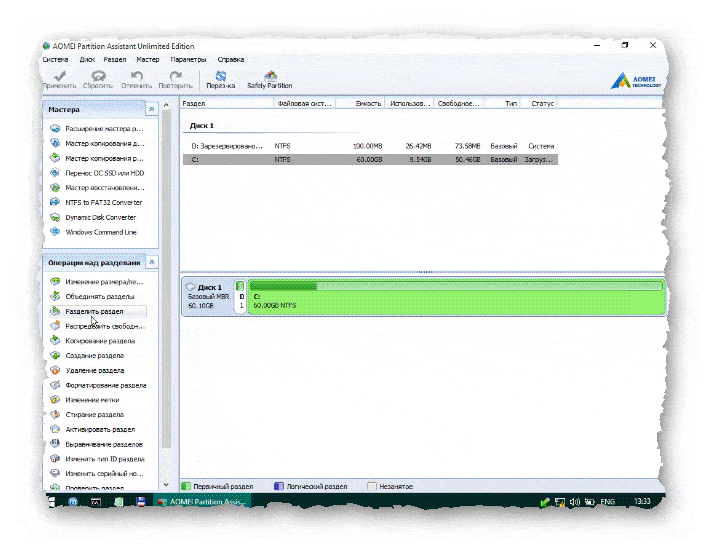Choose Объединять разделы (merge partitions)
The image size is (704, 544).
tap(92, 297)
